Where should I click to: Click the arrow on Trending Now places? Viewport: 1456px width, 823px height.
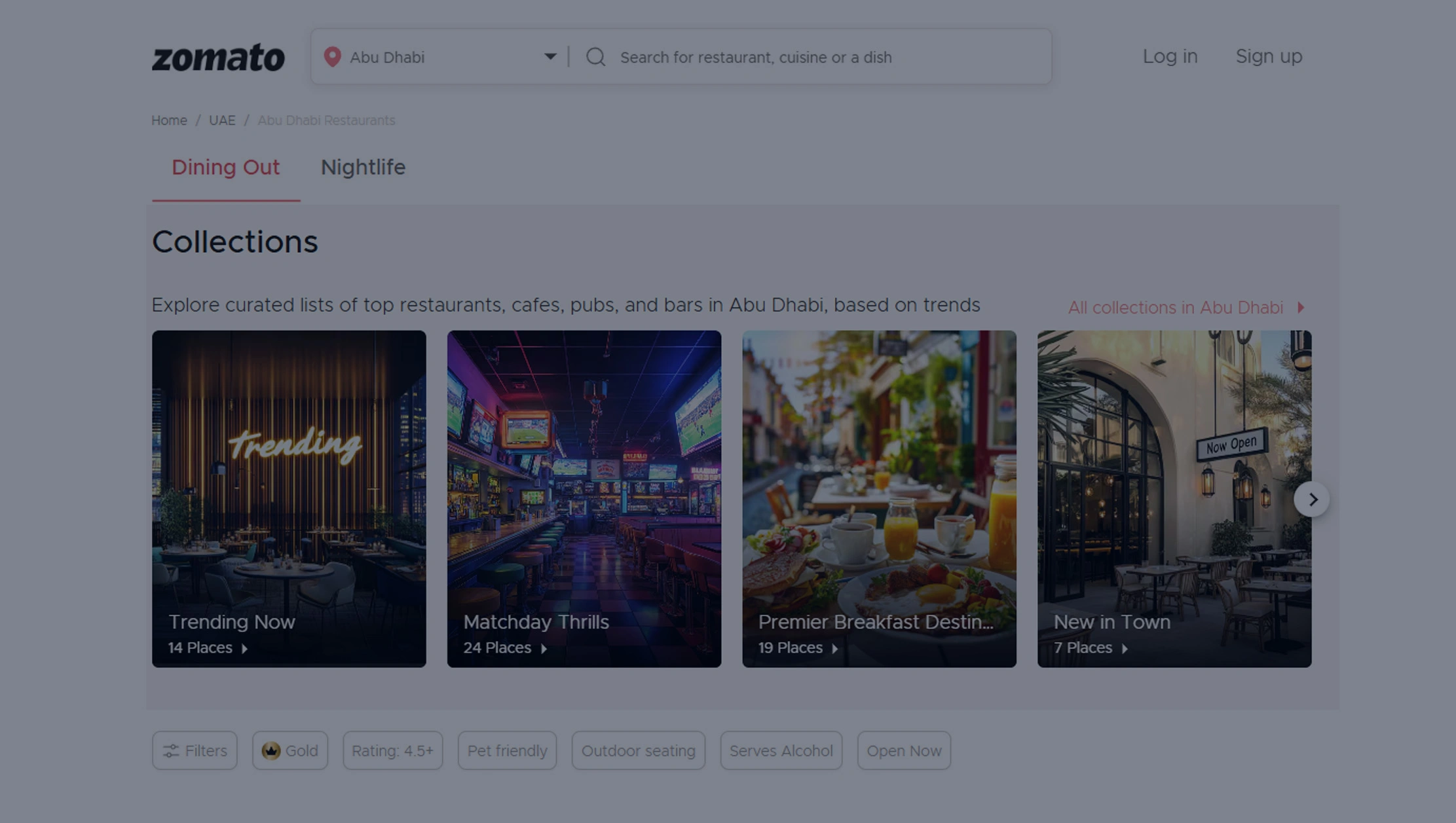(246, 649)
